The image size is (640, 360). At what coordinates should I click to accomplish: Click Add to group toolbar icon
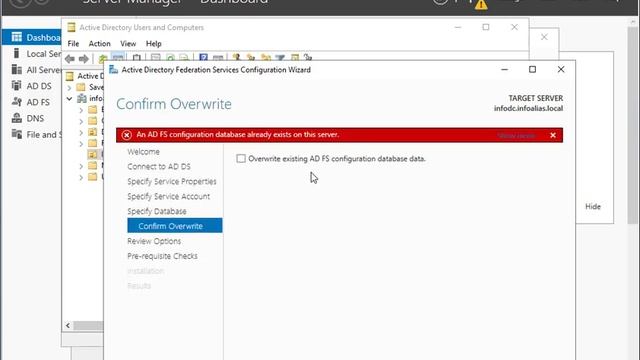click(307, 58)
